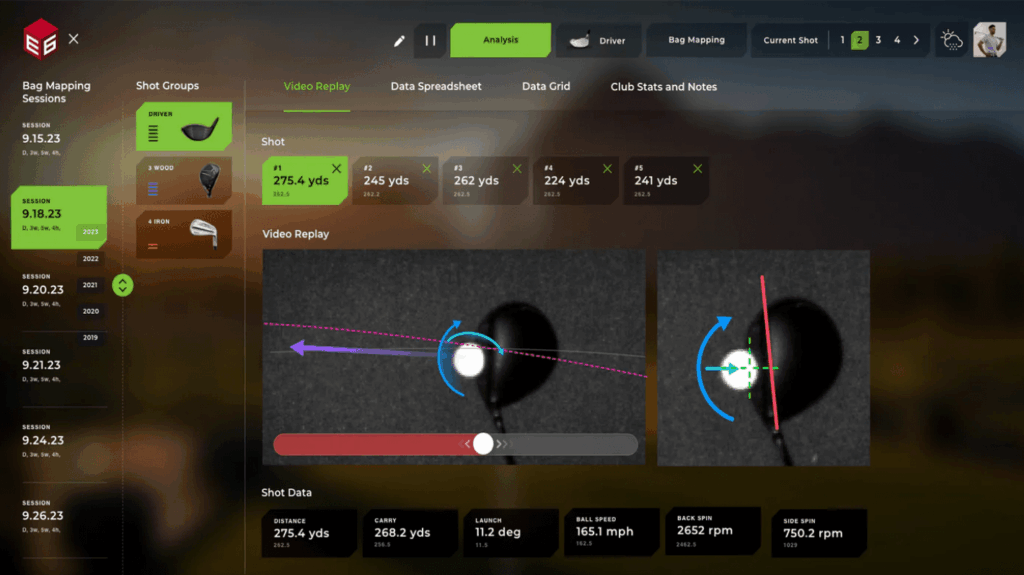Click the video replay scrubber handle
Viewport: 1024px width, 575px height.
point(483,444)
